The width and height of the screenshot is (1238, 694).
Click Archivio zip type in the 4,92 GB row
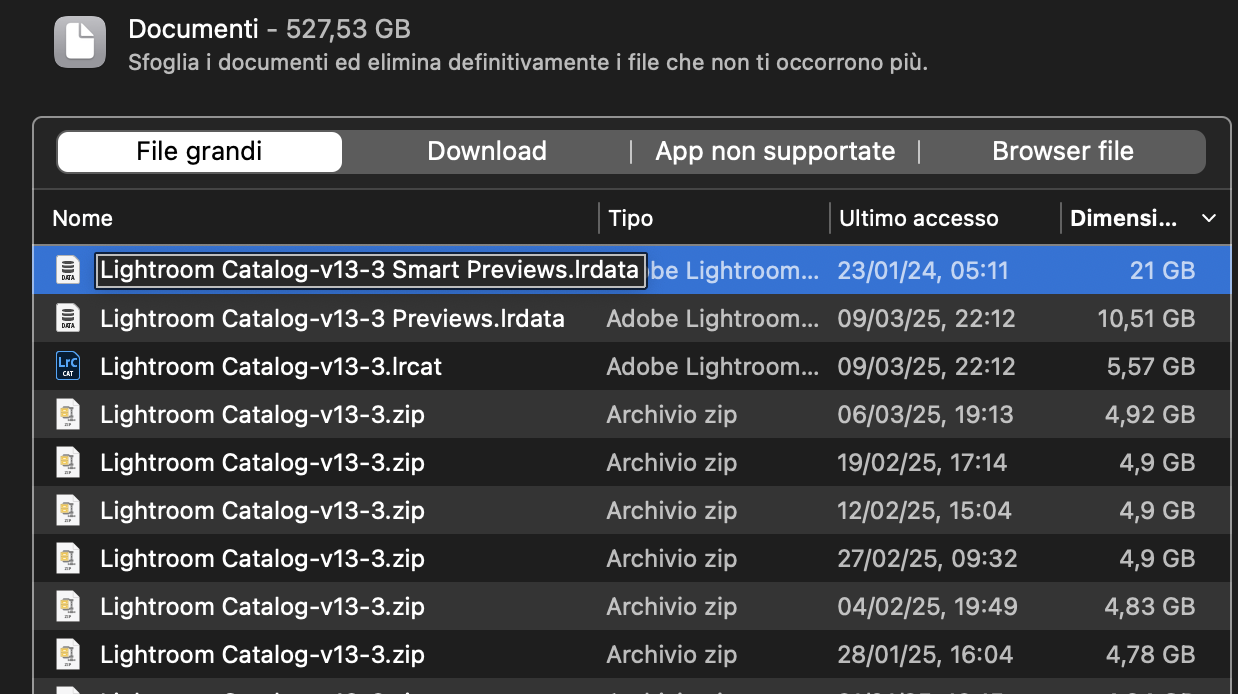[x=671, y=414]
